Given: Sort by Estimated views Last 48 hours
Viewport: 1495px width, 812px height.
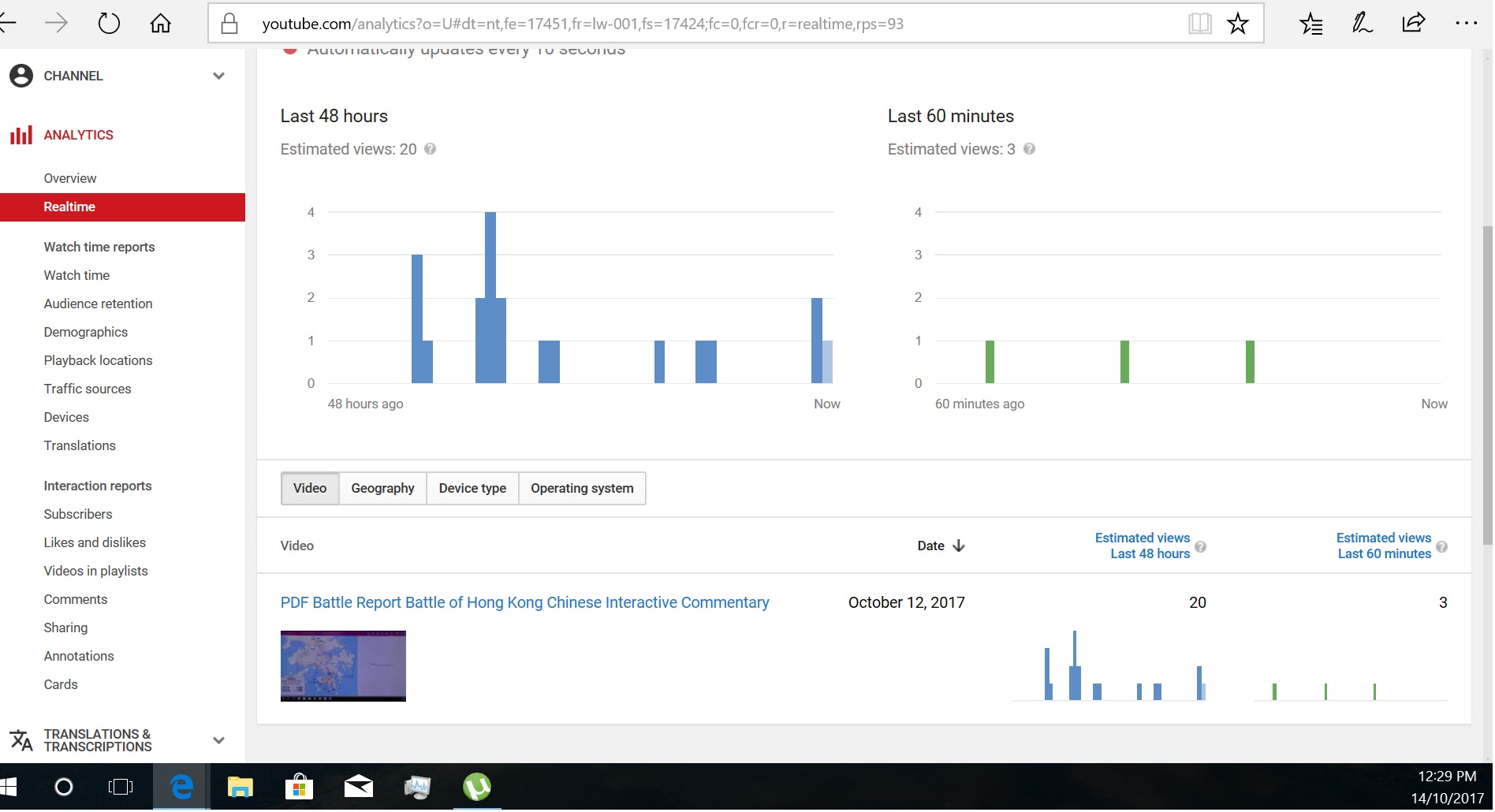Looking at the screenshot, I should [1143, 546].
